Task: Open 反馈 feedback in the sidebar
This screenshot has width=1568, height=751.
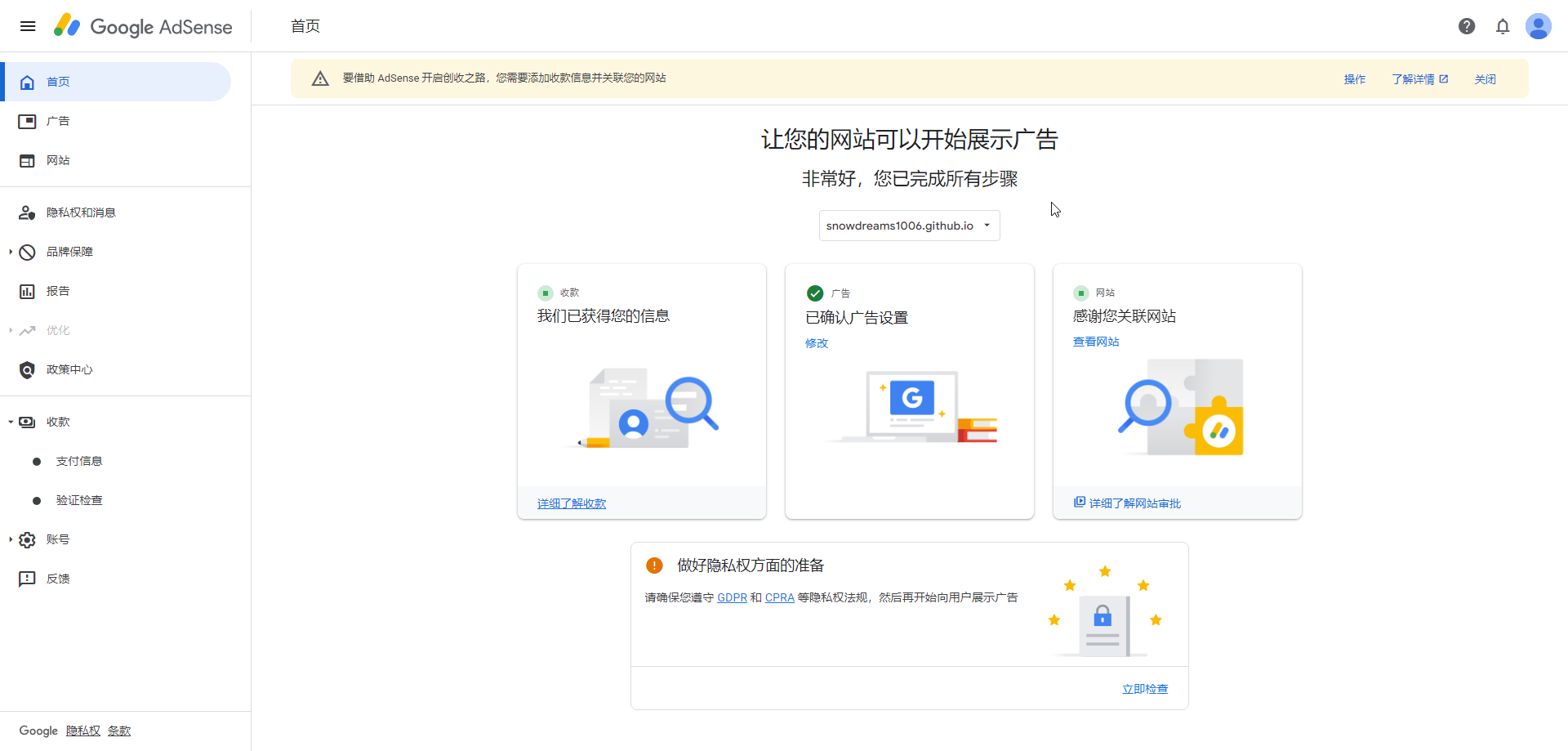Action: [x=58, y=579]
